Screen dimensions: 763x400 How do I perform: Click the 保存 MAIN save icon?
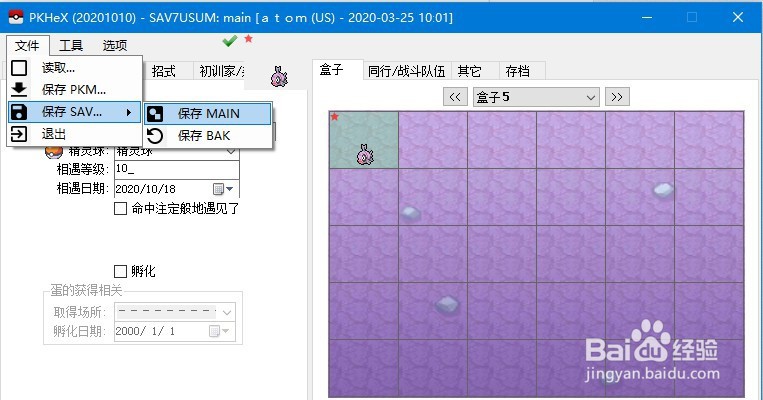[x=155, y=114]
